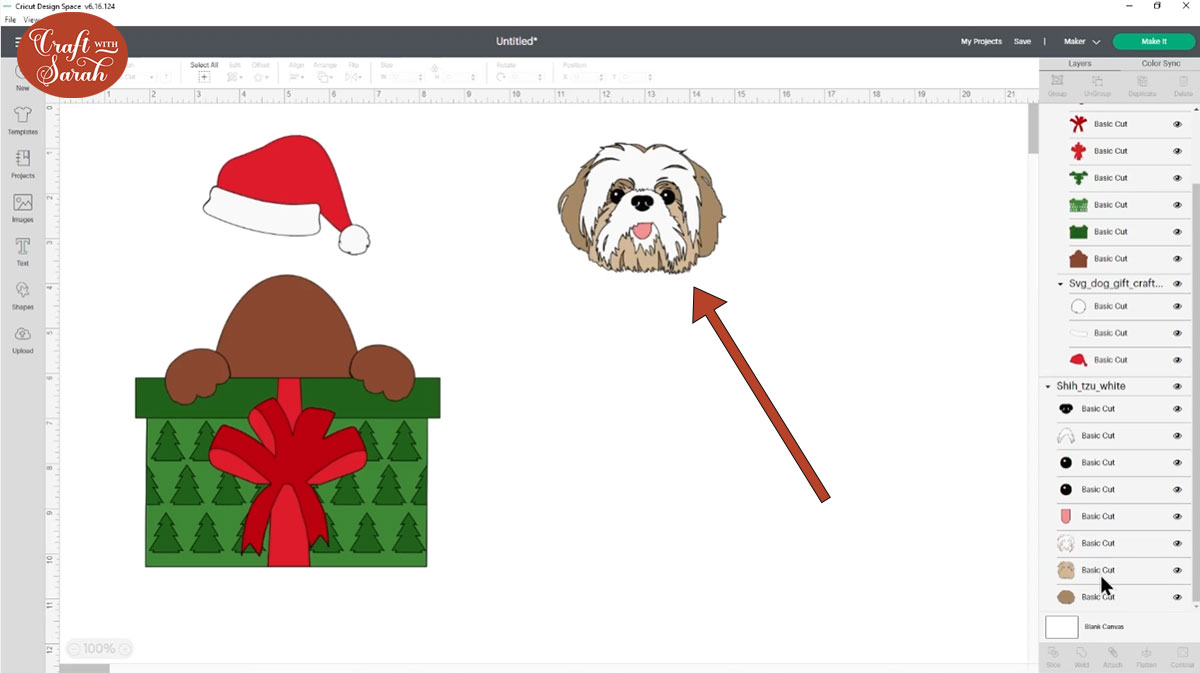Toggle visibility of black nose layer

click(1177, 409)
